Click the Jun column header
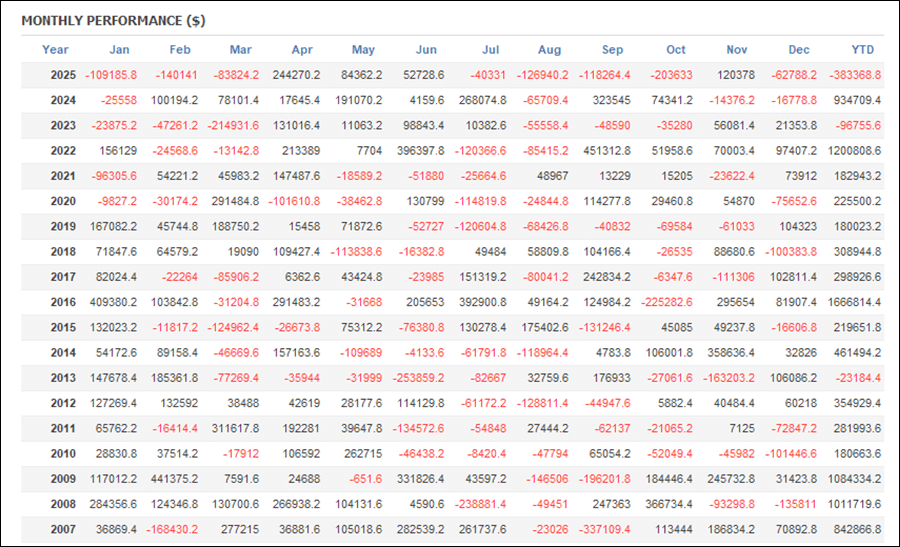The height and width of the screenshot is (547, 900). (x=425, y=50)
